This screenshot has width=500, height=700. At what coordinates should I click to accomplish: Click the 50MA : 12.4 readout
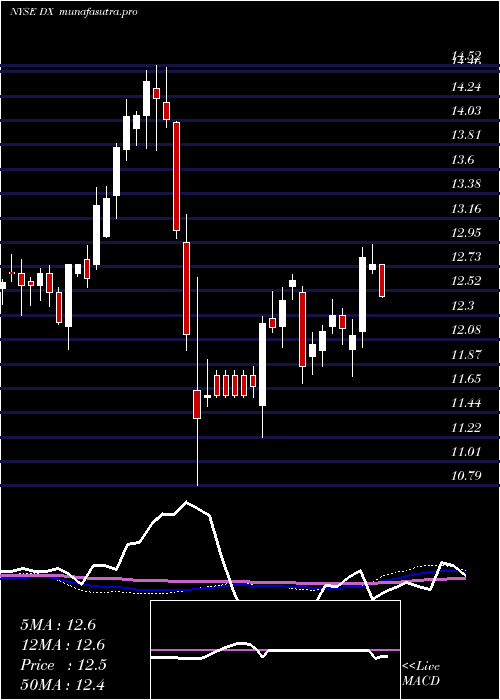click(62, 685)
